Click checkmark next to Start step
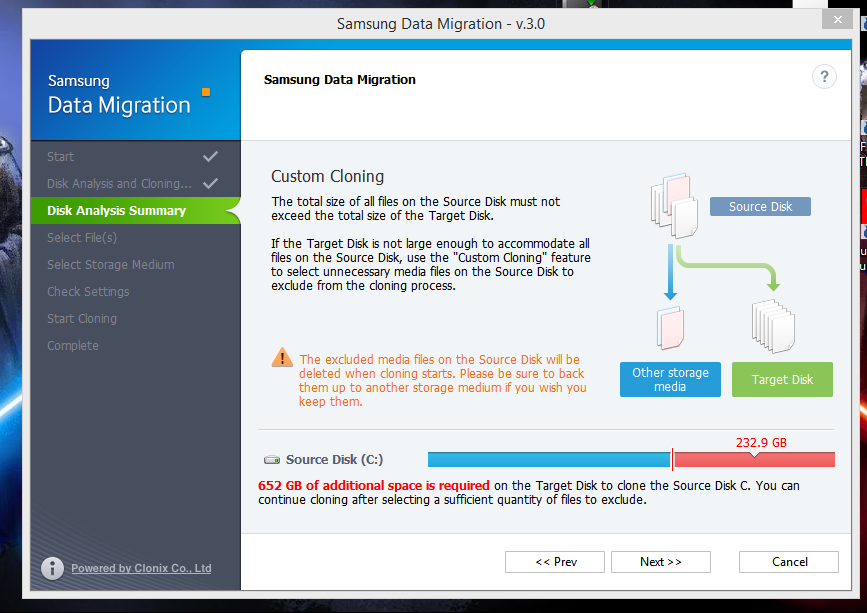This screenshot has width=867, height=613. [210, 156]
